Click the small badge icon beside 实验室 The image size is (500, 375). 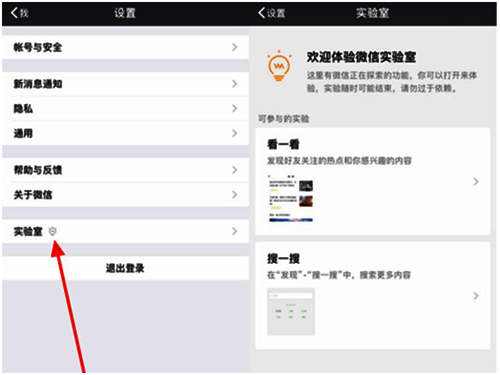[53, 231]
